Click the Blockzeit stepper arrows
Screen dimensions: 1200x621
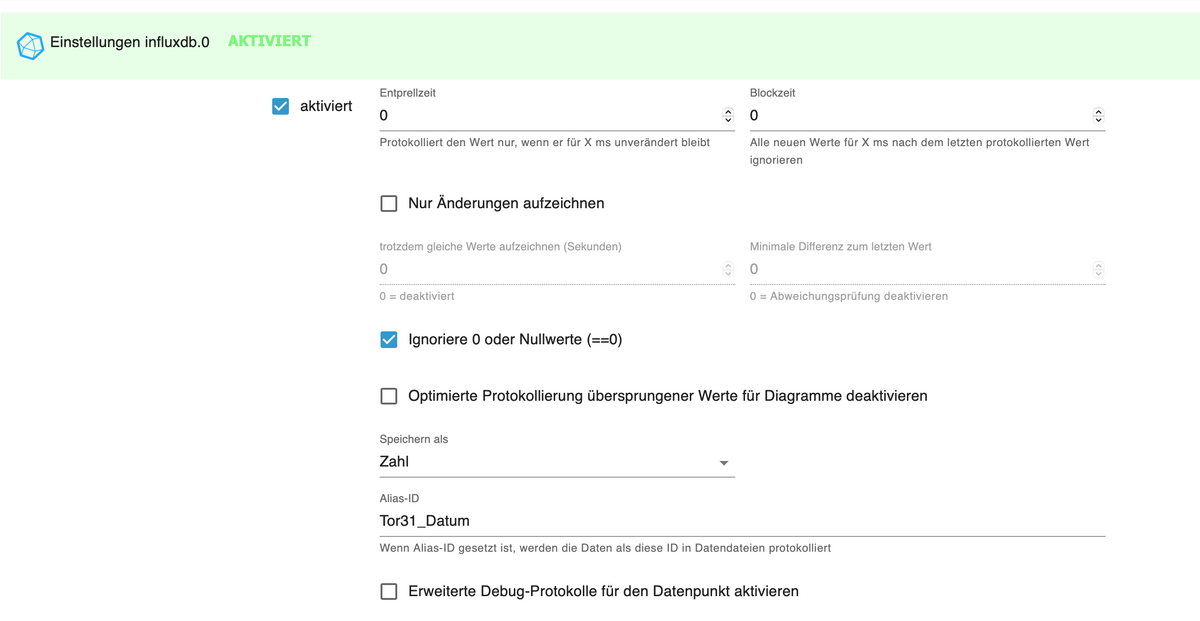[1098, 116]
